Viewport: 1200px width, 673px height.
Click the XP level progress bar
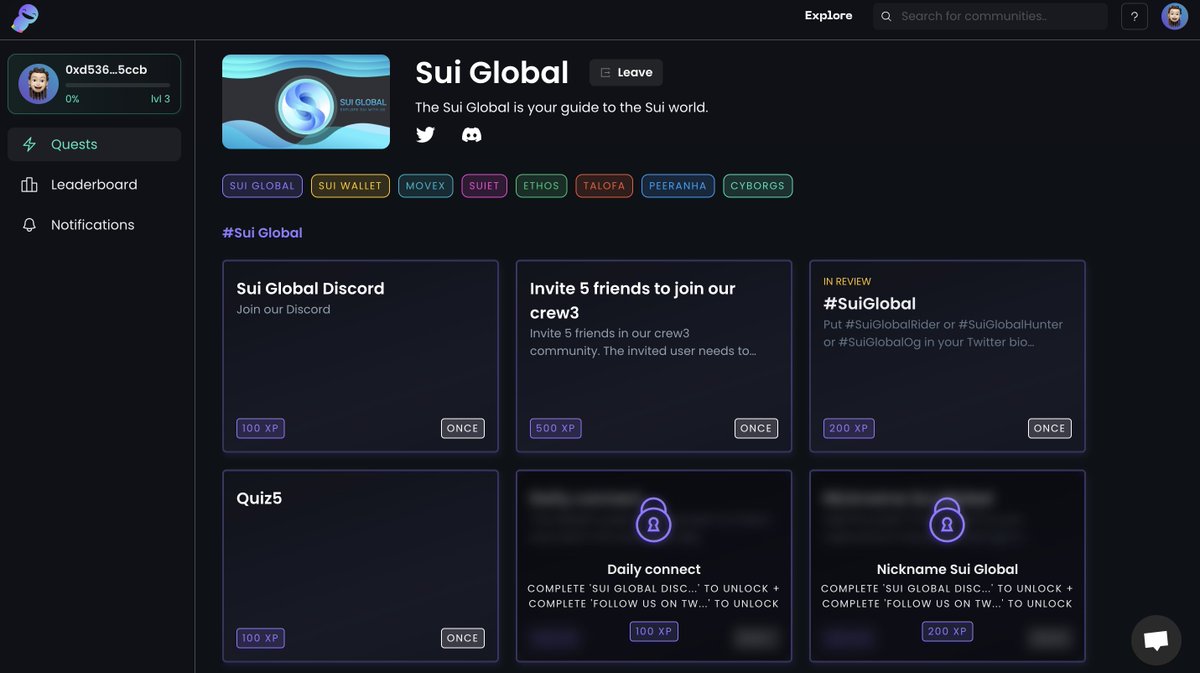[x=117, y=86]
